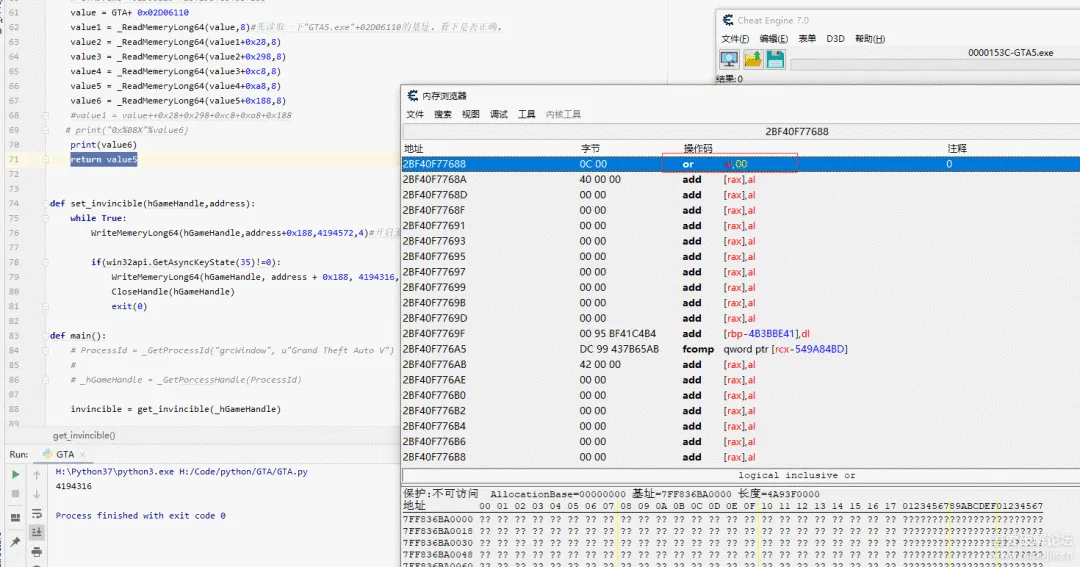This screenshot has width=1080, height=567.
Task: Click the Cheat Engine scan progress bar
Action: [x=935, y=65]
